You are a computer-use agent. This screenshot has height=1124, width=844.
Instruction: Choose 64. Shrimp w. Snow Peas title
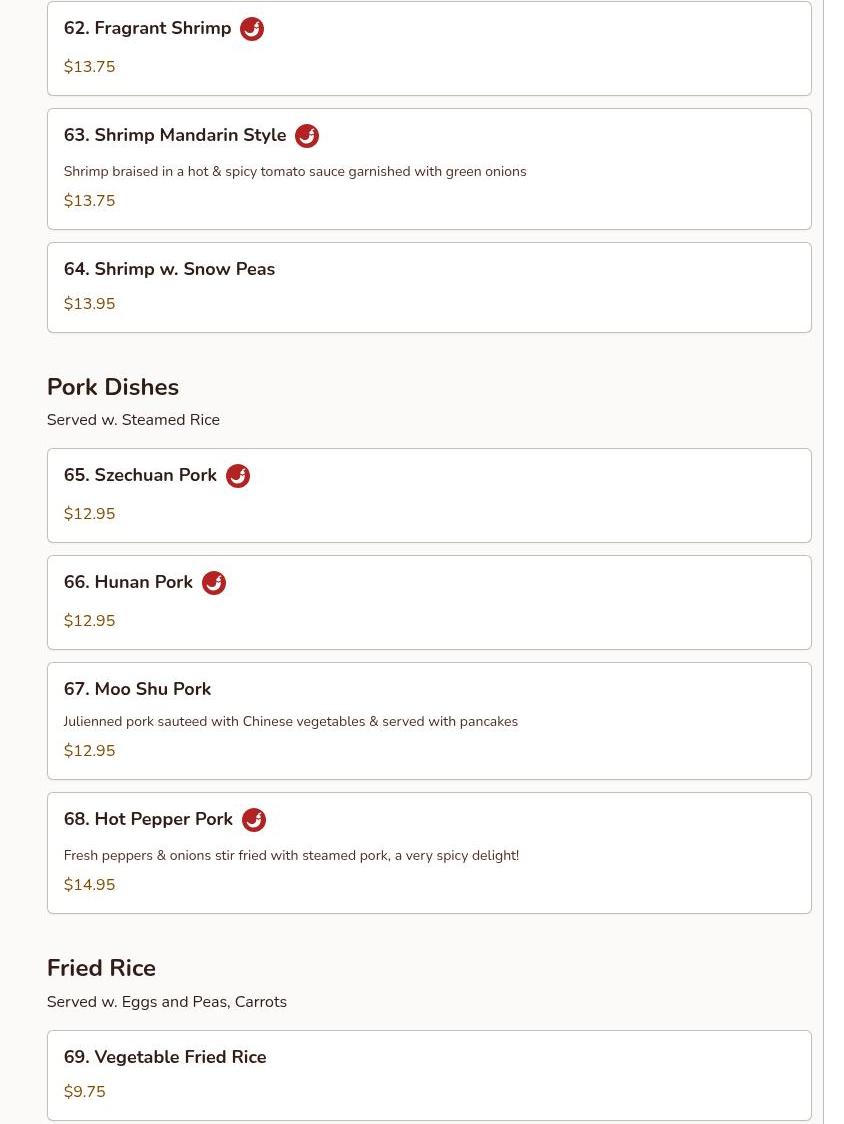click(x=169, y=269)
